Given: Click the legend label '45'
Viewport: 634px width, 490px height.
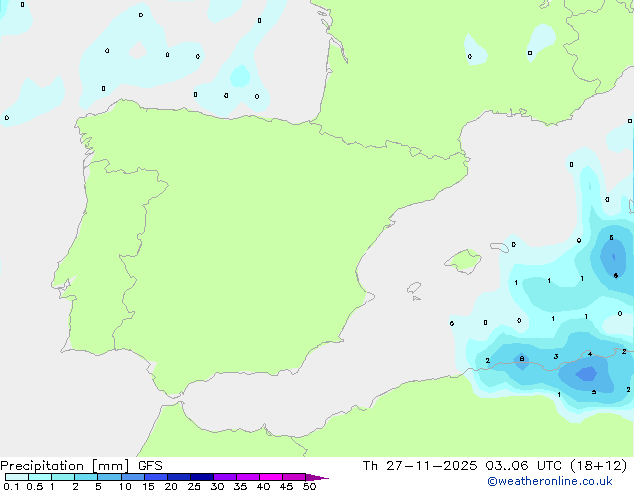Looking at the screenshot, I should pyautogui.click(x=286, y=486).
